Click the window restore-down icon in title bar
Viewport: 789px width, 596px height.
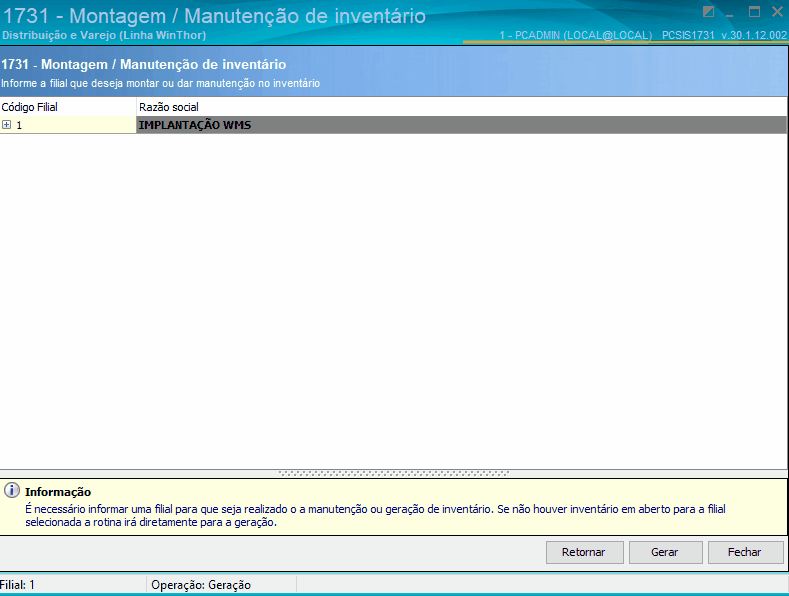pos(708,12)
